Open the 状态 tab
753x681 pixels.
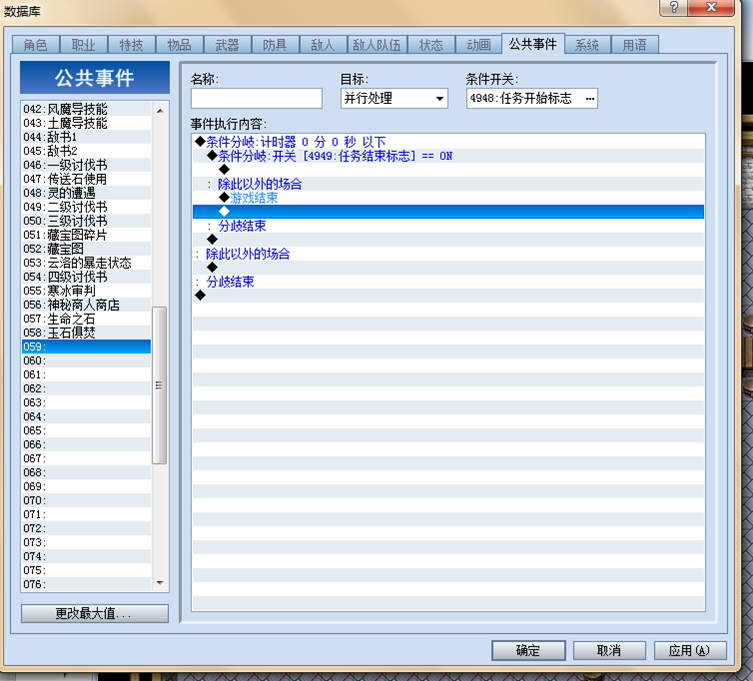pos(431,45)
